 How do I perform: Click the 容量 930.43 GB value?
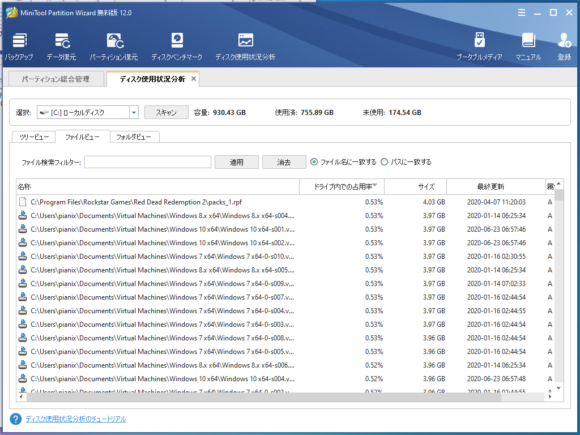tap(229, 112)
